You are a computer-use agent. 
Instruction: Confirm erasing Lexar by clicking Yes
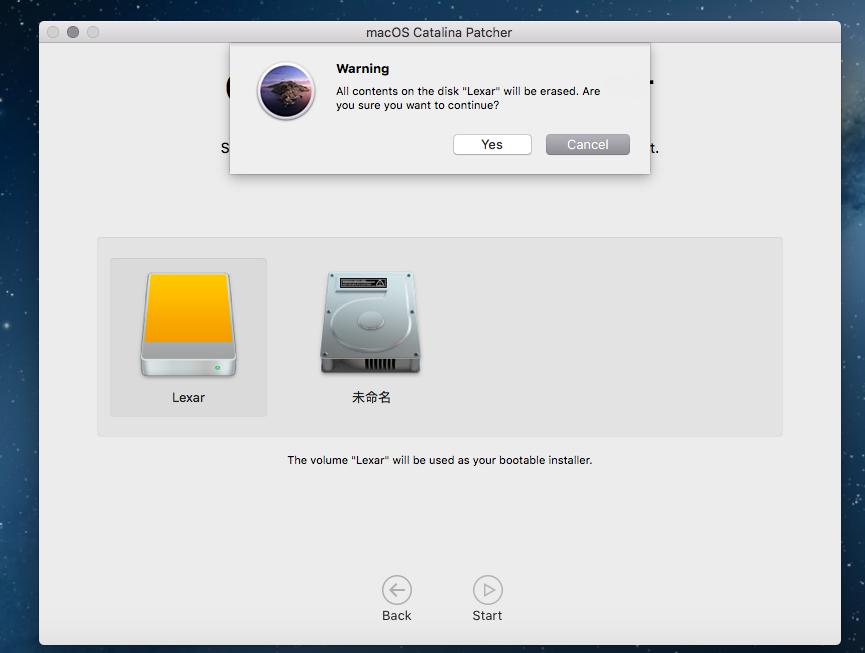tap(491, 144)
